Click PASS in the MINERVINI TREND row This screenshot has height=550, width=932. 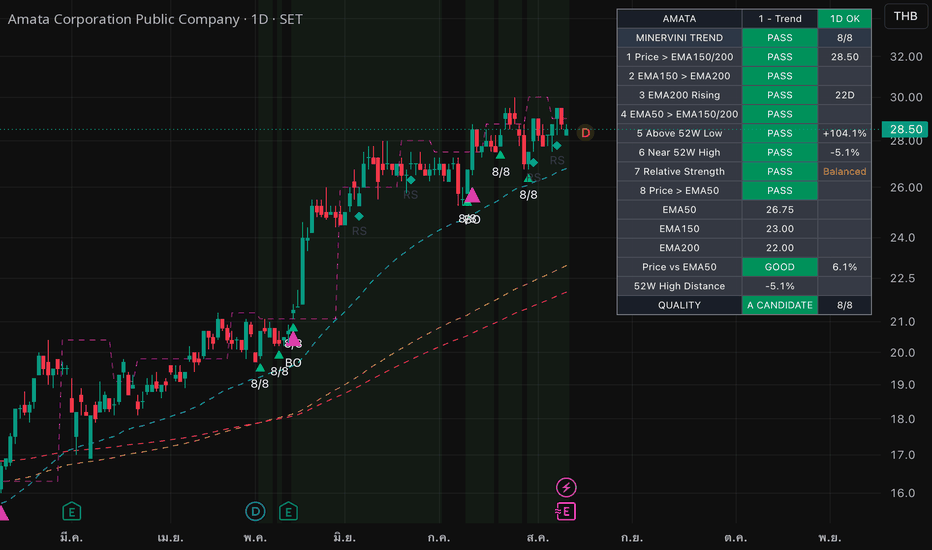pos(780,37)
